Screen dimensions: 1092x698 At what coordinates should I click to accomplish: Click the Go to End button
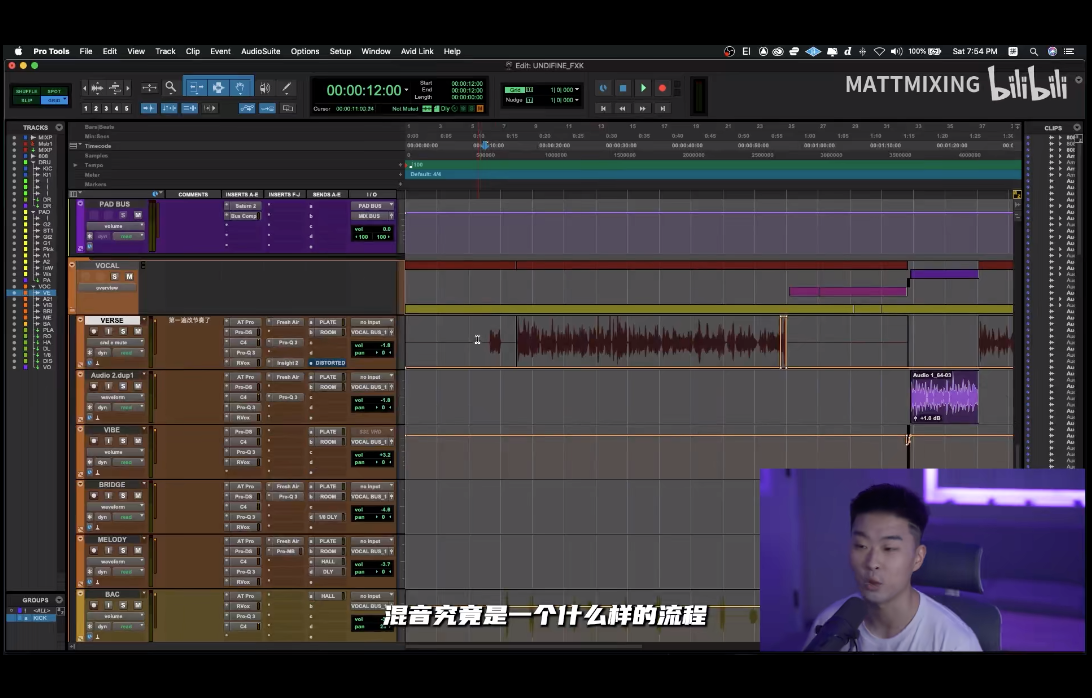click(662, 108)
